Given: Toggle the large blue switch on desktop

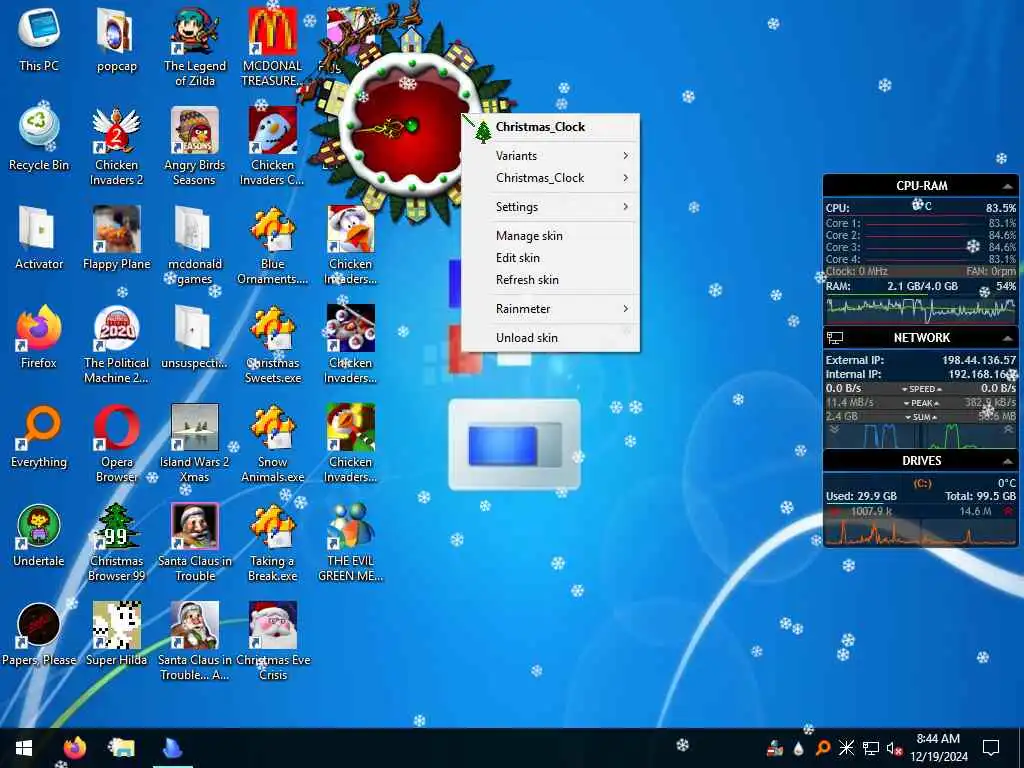Looking at the screenshot, I should pos(515,446).
